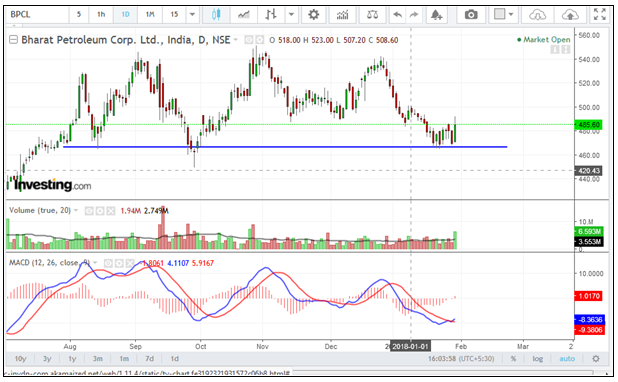Load chart with cloud download icon
618x382 pixels.
click(537, 15)
